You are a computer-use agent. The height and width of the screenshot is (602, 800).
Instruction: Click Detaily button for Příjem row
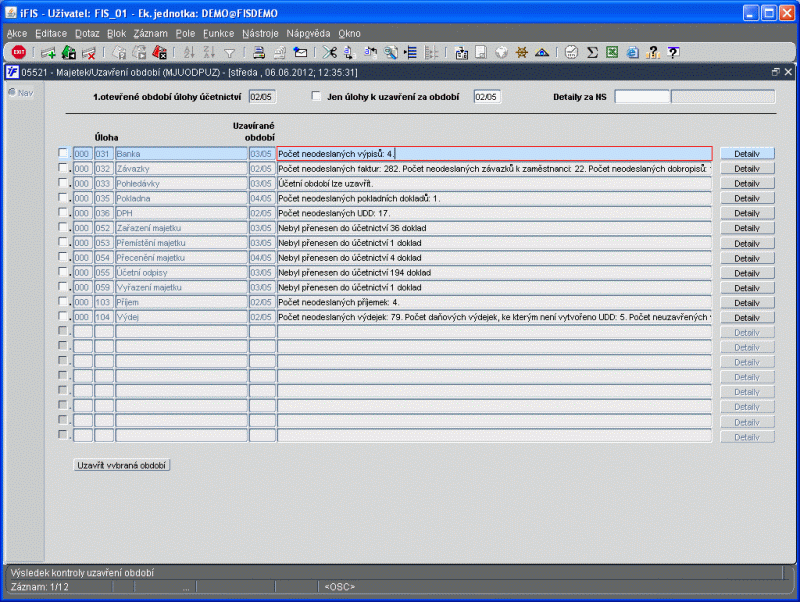(x=747, y=303)
